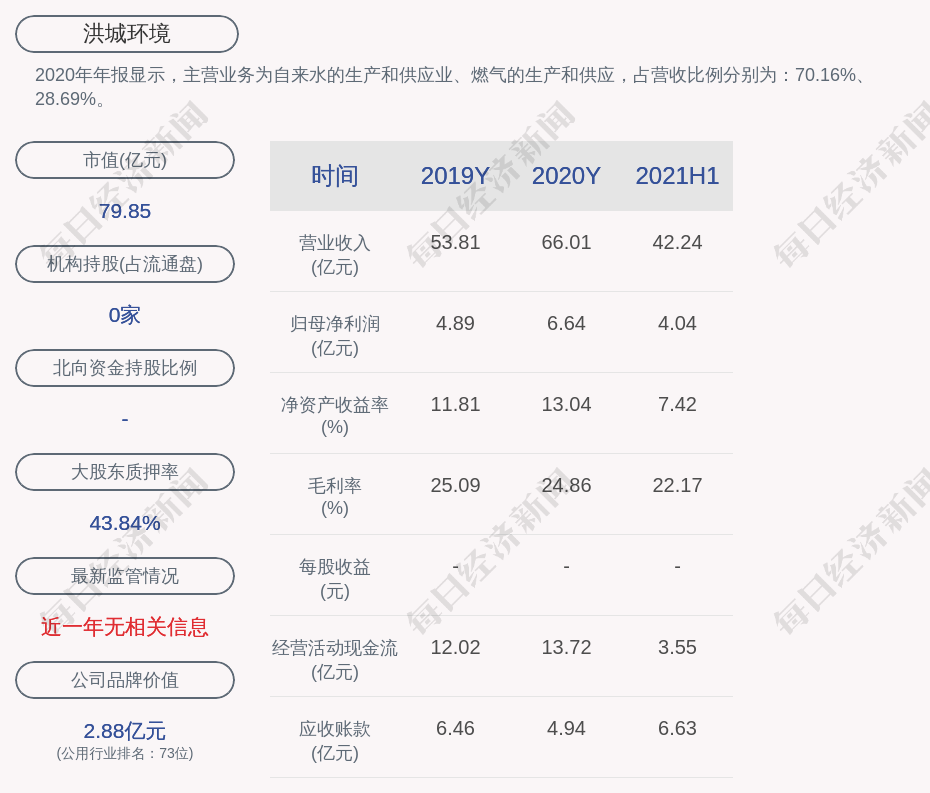Click the receivables value 4.94
The height and width of the screenshot is (793, 930).
(x=566, y=728)
